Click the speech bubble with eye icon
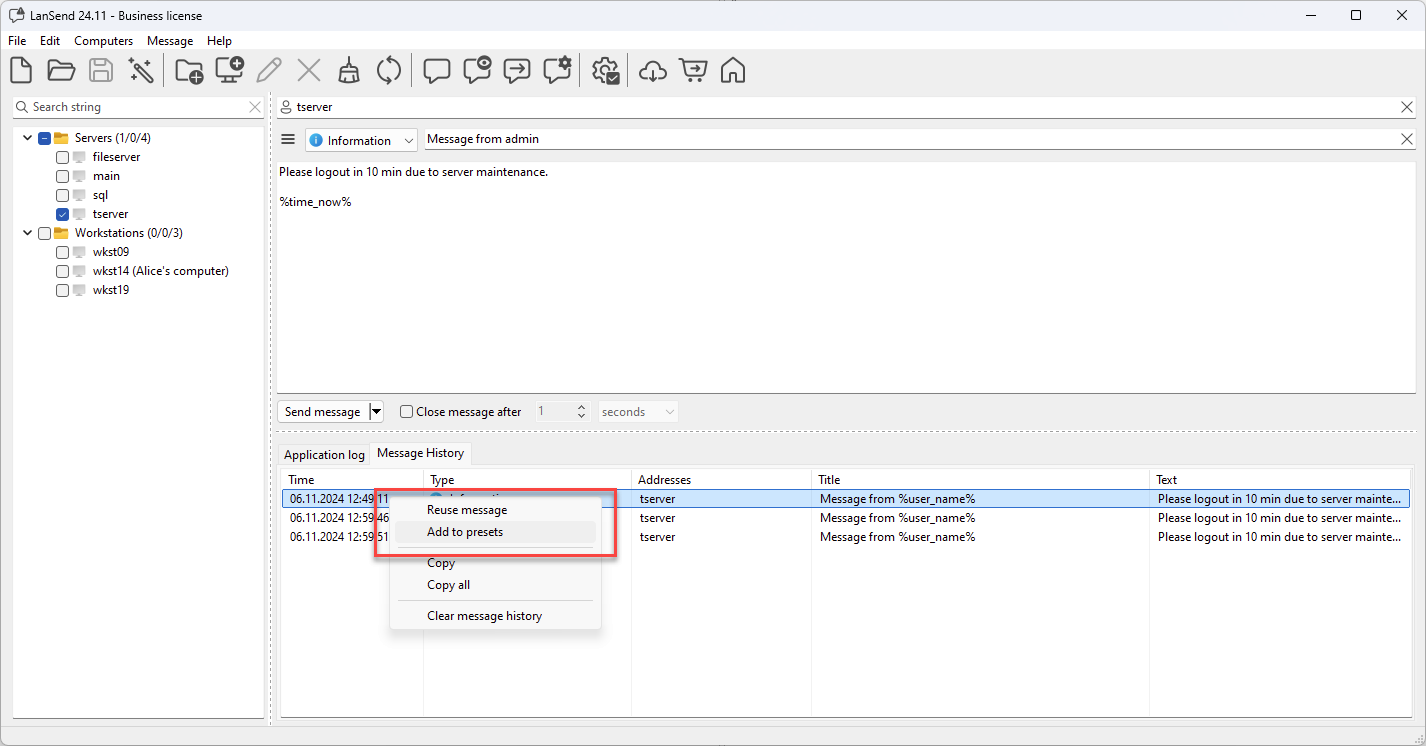1426x746 pixels. (477, 71)
